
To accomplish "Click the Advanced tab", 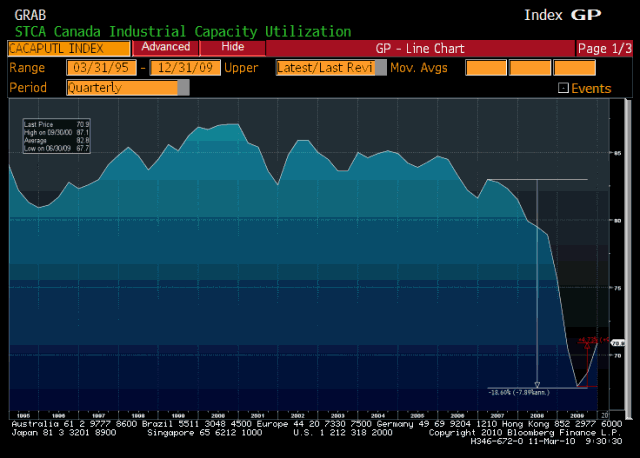I will [x=166, y=47].
